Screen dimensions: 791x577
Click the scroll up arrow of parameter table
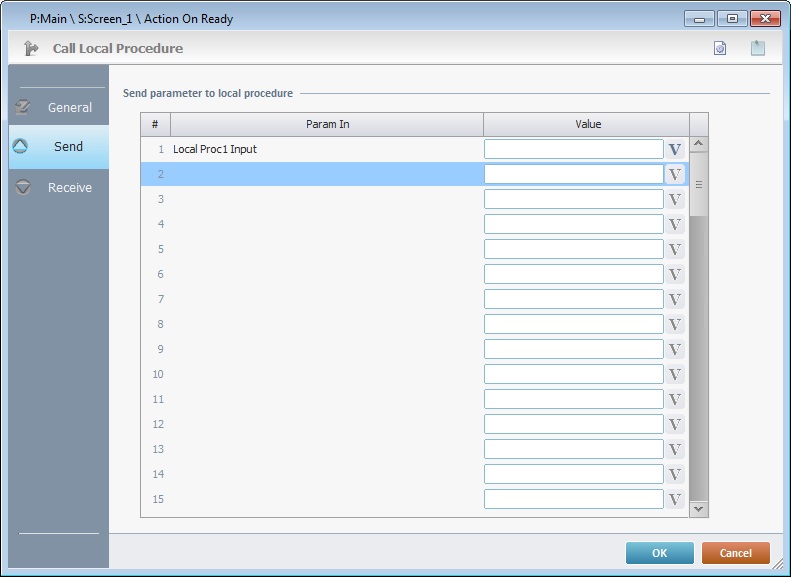699,144
